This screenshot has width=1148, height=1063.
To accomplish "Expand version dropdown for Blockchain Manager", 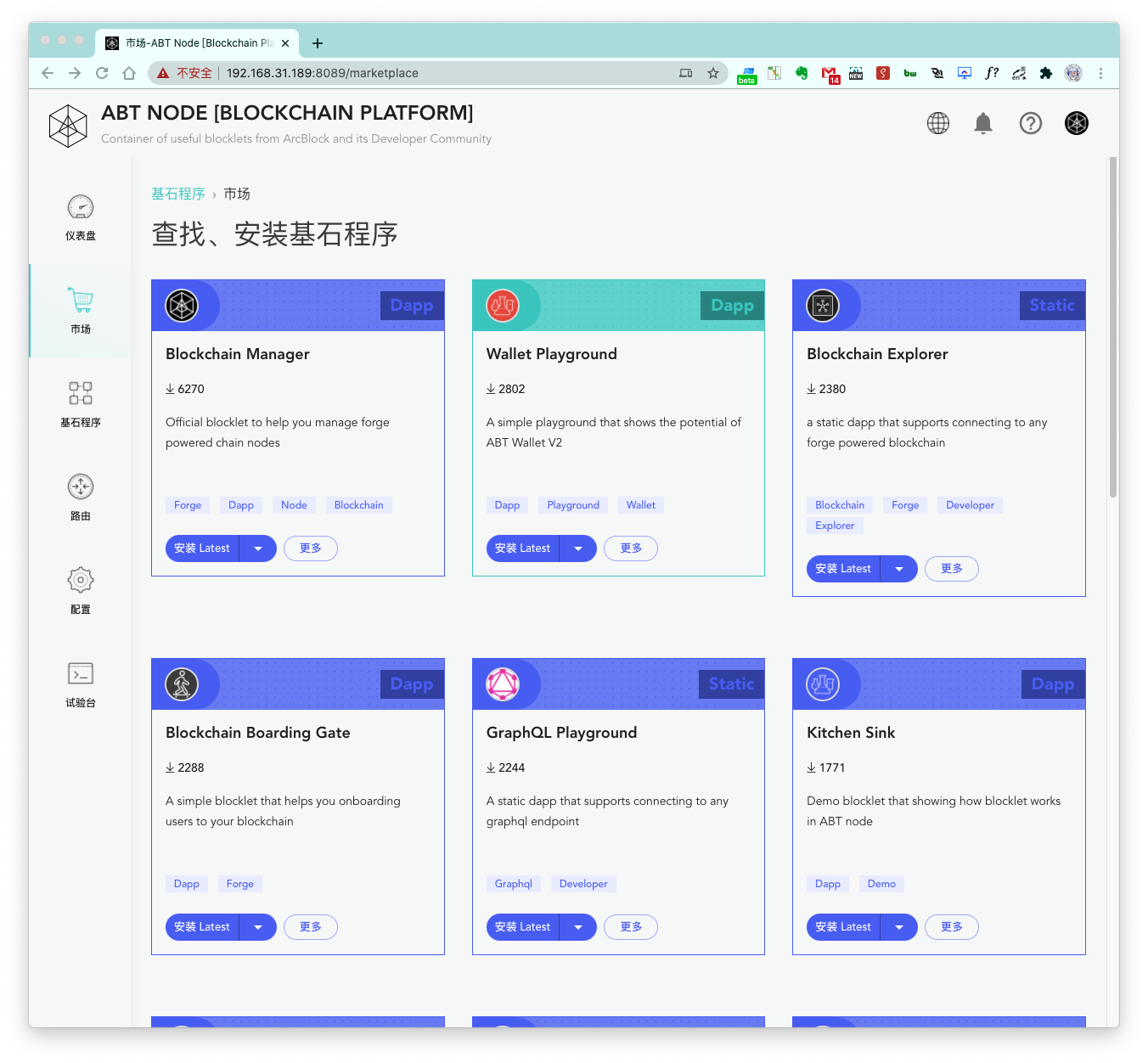I will [x=258, y=548].
